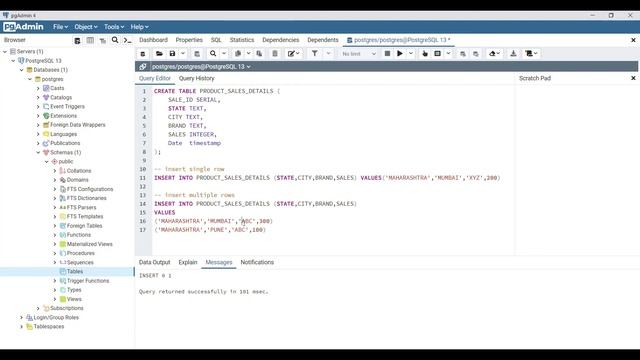Image resolution: width=640 pixels, height=360 pixels.
Task: Switch to the Statistics tab
Action: point(242,40)
